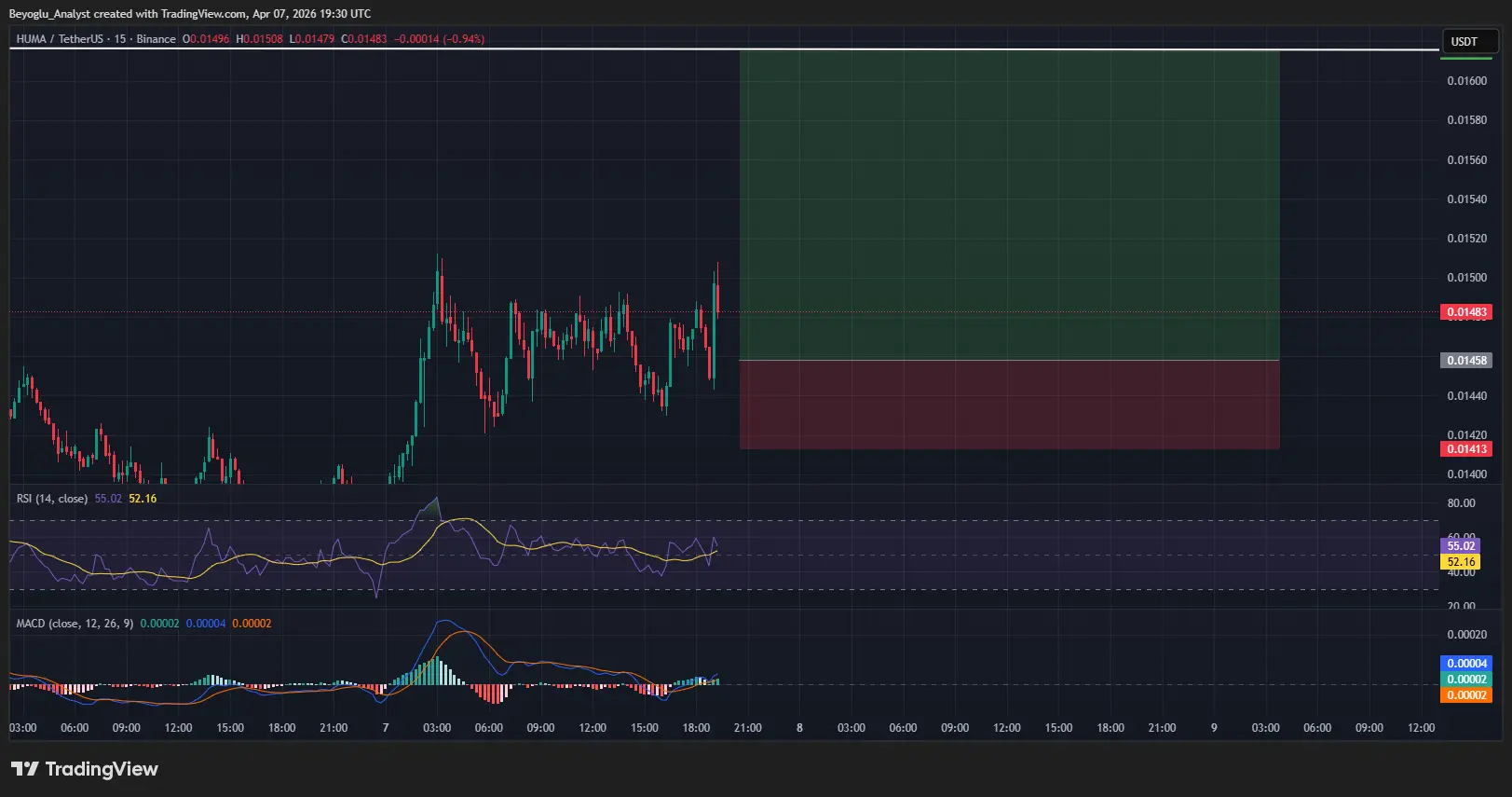
Task: Click the gray entry price label 0.01458
Action: click(x=1466, y=360)
